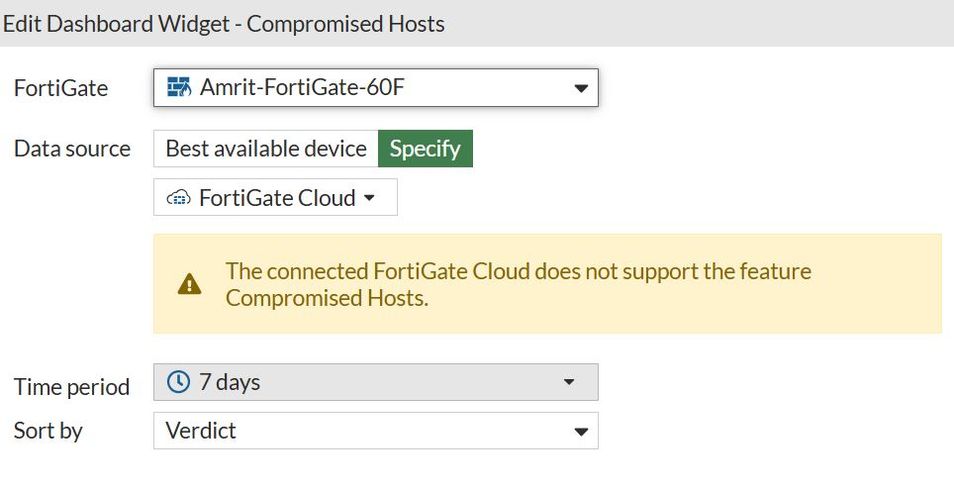Expand the arrow on the 7 days dropdown
This screenshot has height=498, width=954.
tap(569, 382)
